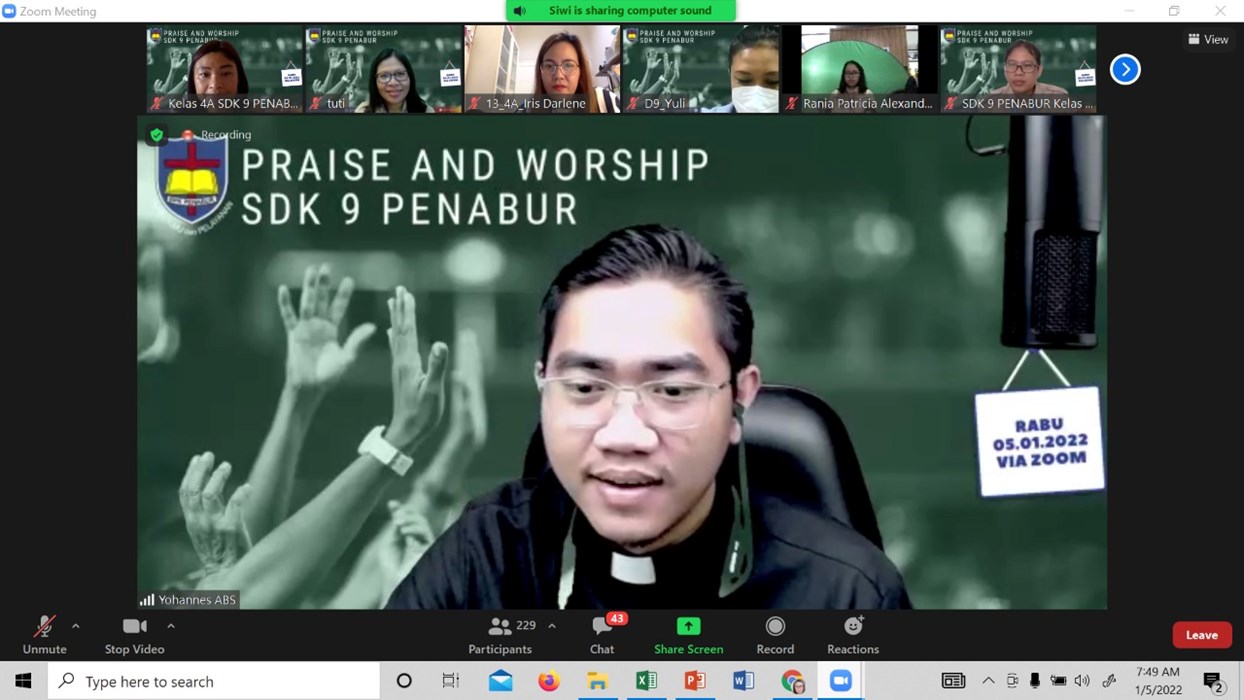Click the green encryption shield icon
Screen dimensions: 1244x700
[x=156, y=134]
